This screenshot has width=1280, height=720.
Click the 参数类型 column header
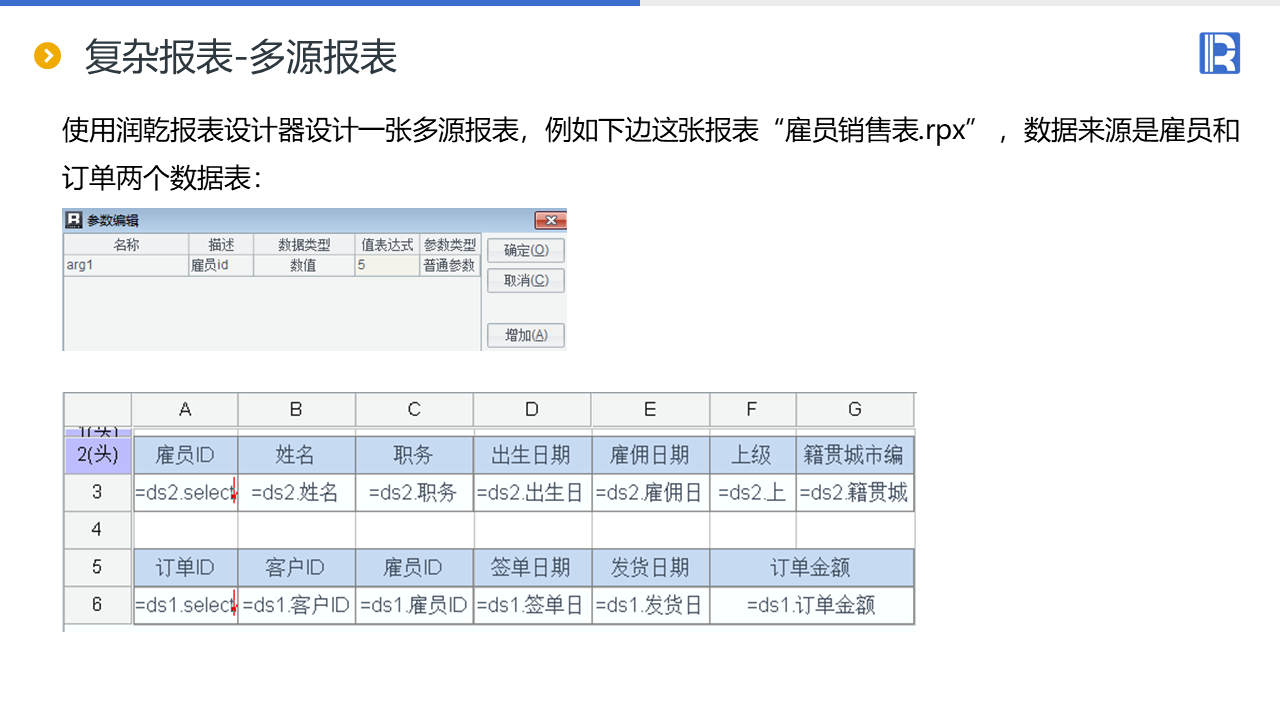coord(450,245)
